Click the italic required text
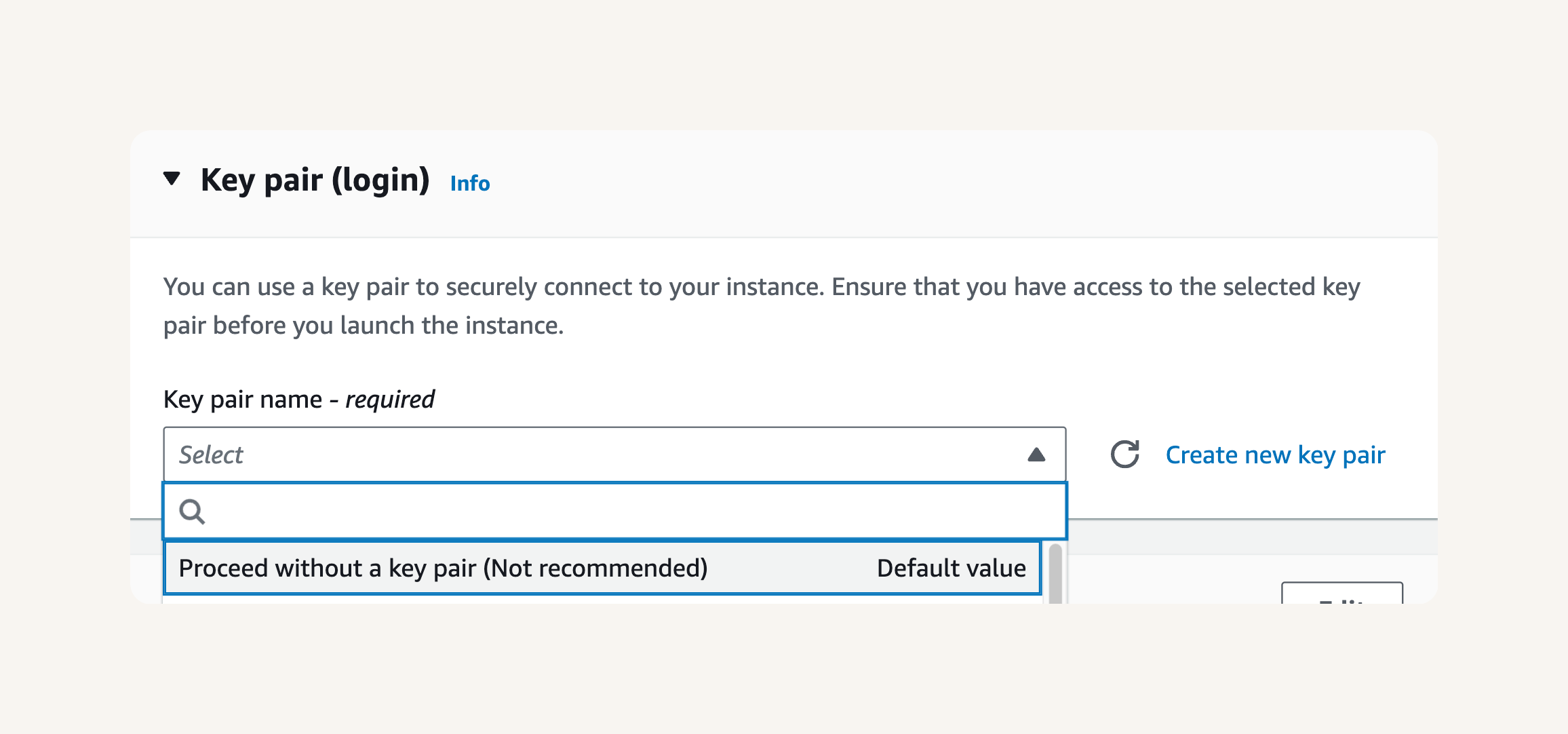The height and width of the screenshot is (734, 1568). coord(390,400)
